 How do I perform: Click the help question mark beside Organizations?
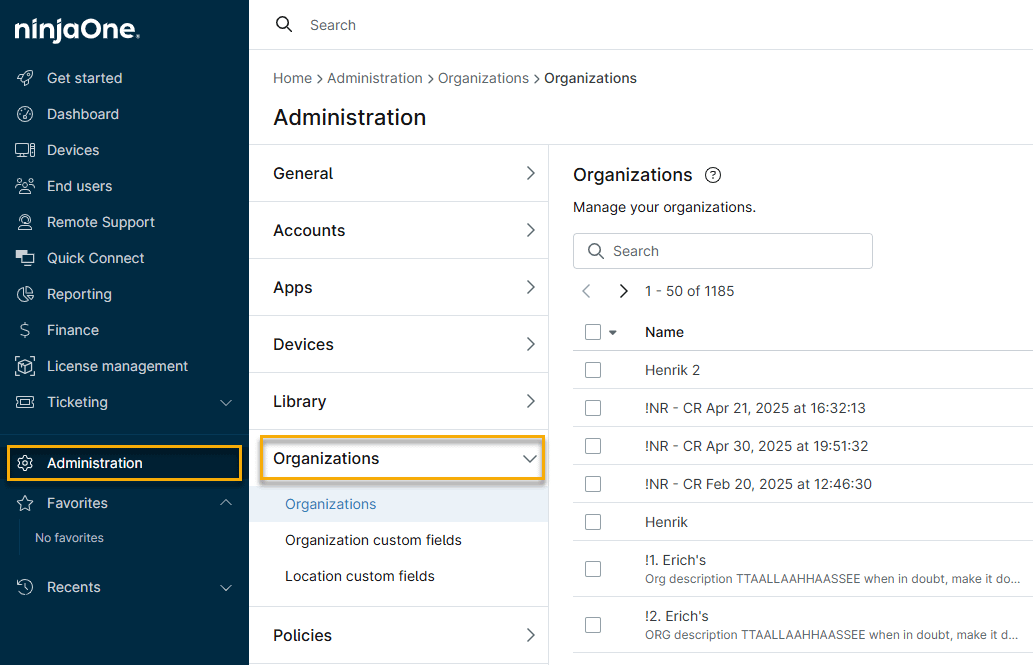point(713,175)
